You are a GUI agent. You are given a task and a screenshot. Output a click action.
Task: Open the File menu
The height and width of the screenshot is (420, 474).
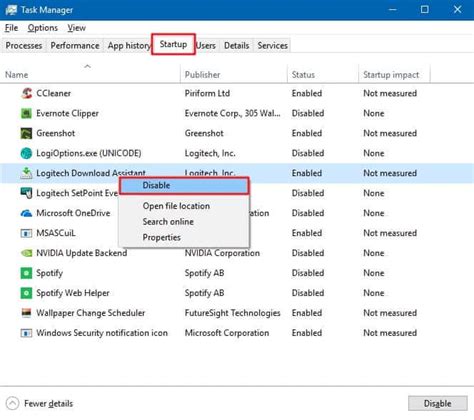click(11, 28)
